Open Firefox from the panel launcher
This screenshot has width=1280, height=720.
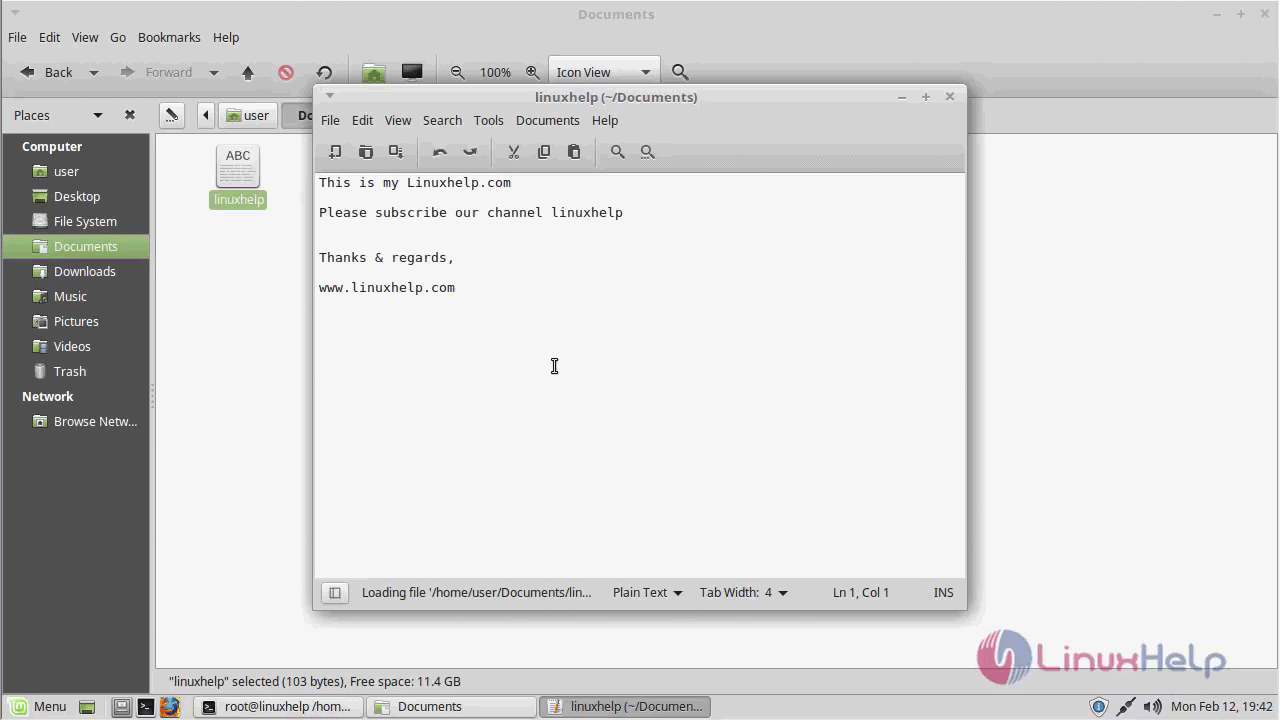pos(170,707)
